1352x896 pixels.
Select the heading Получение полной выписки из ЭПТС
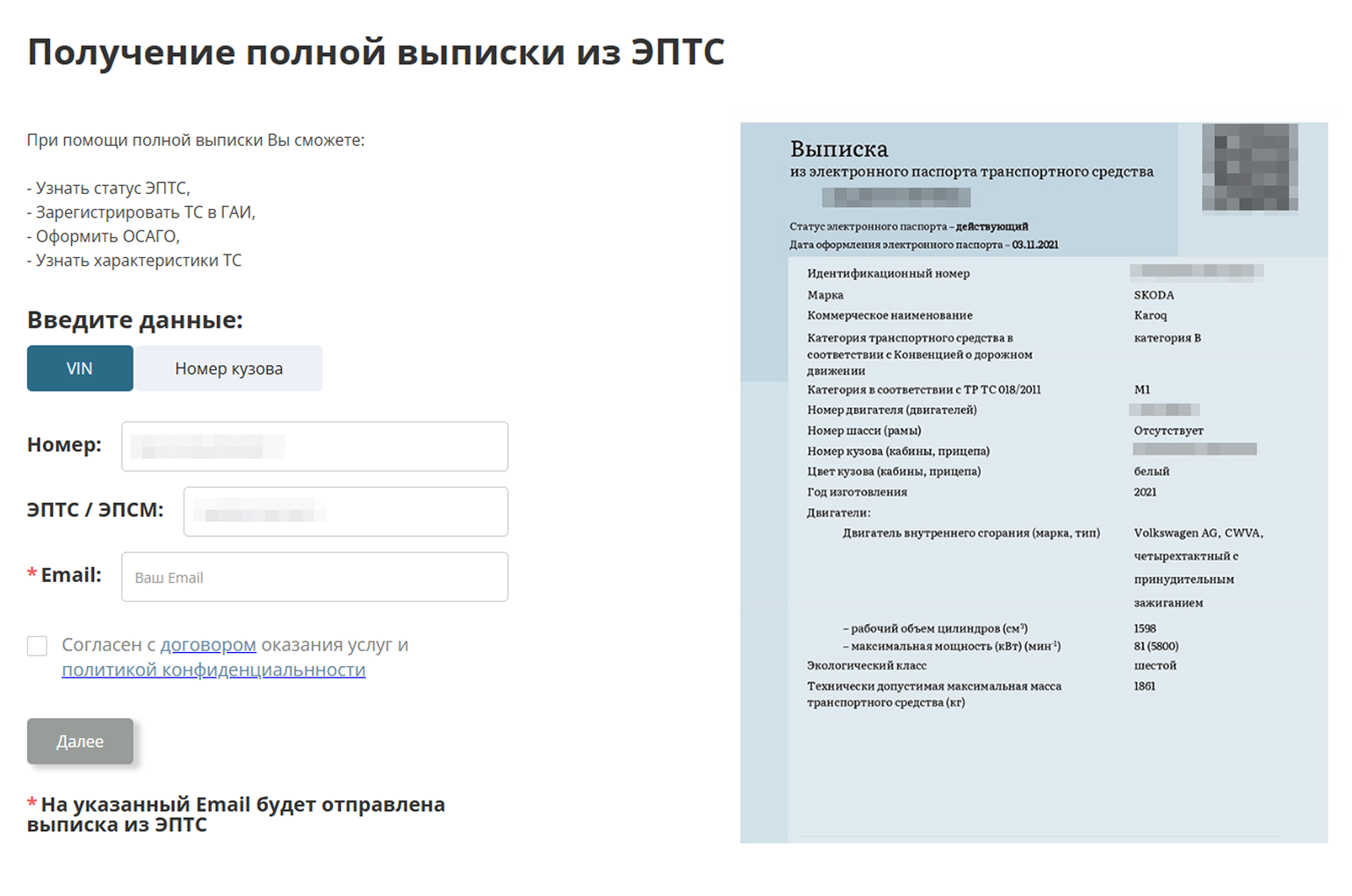377,52
